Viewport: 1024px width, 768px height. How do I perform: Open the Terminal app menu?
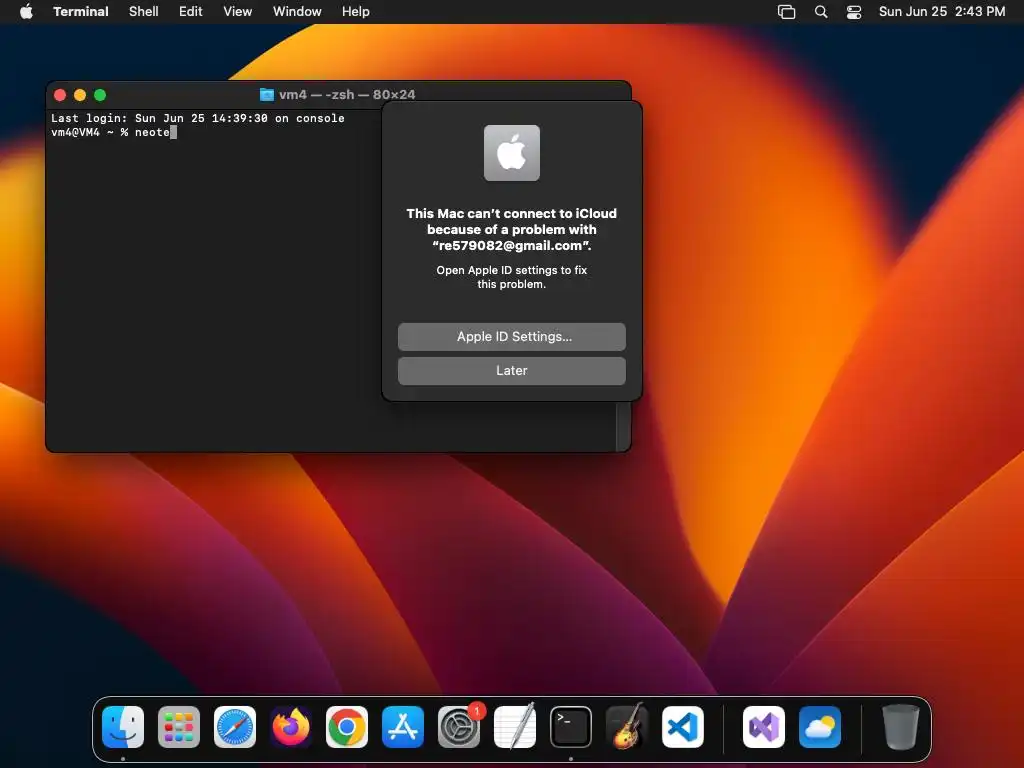coord(81,12)
